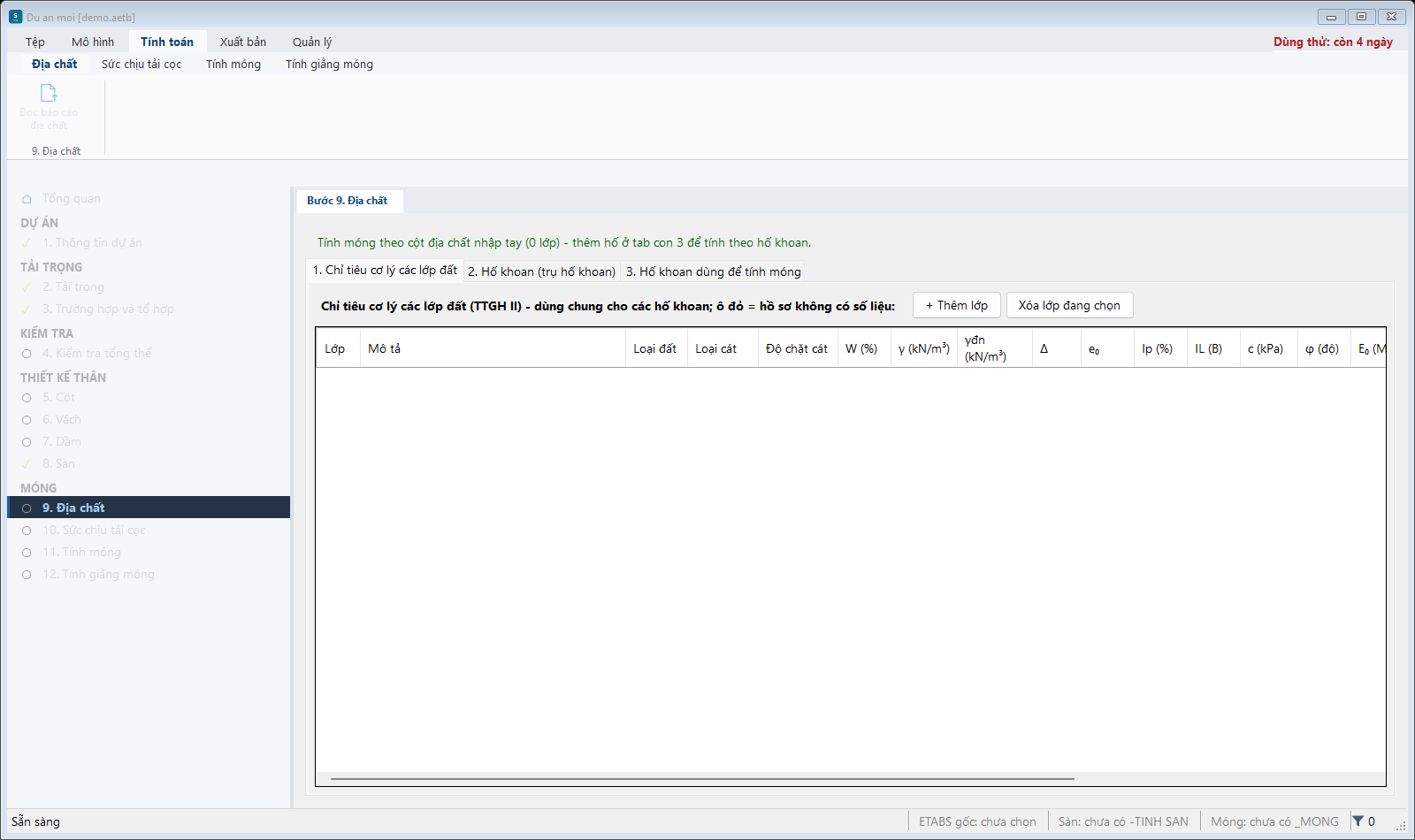The width and height of the screenshot is (1415, 840).
Task: Click the filter icon in status bar
Action: (x=1358, y=821)
